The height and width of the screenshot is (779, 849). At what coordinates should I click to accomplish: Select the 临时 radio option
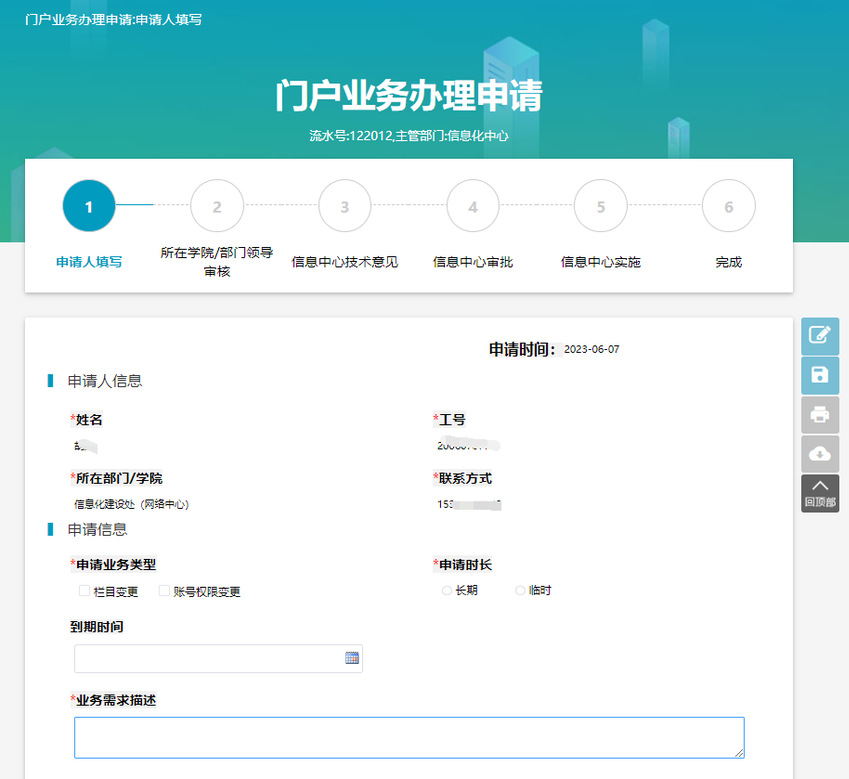tap(520, 591)
